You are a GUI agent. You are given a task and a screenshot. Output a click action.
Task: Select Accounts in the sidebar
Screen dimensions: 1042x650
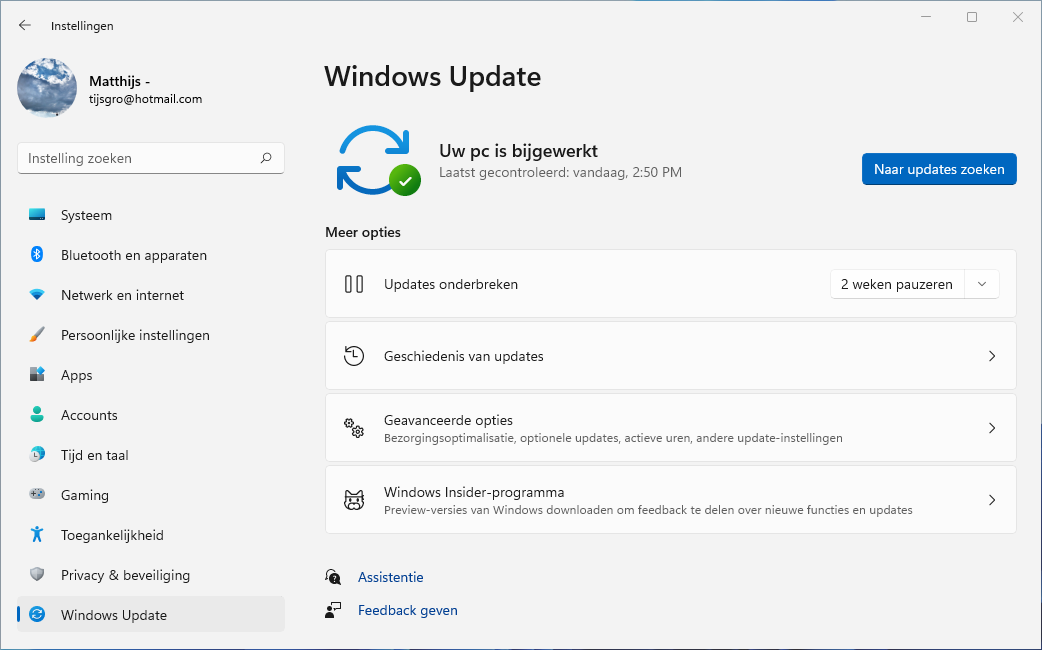click(x=89, y=415)
